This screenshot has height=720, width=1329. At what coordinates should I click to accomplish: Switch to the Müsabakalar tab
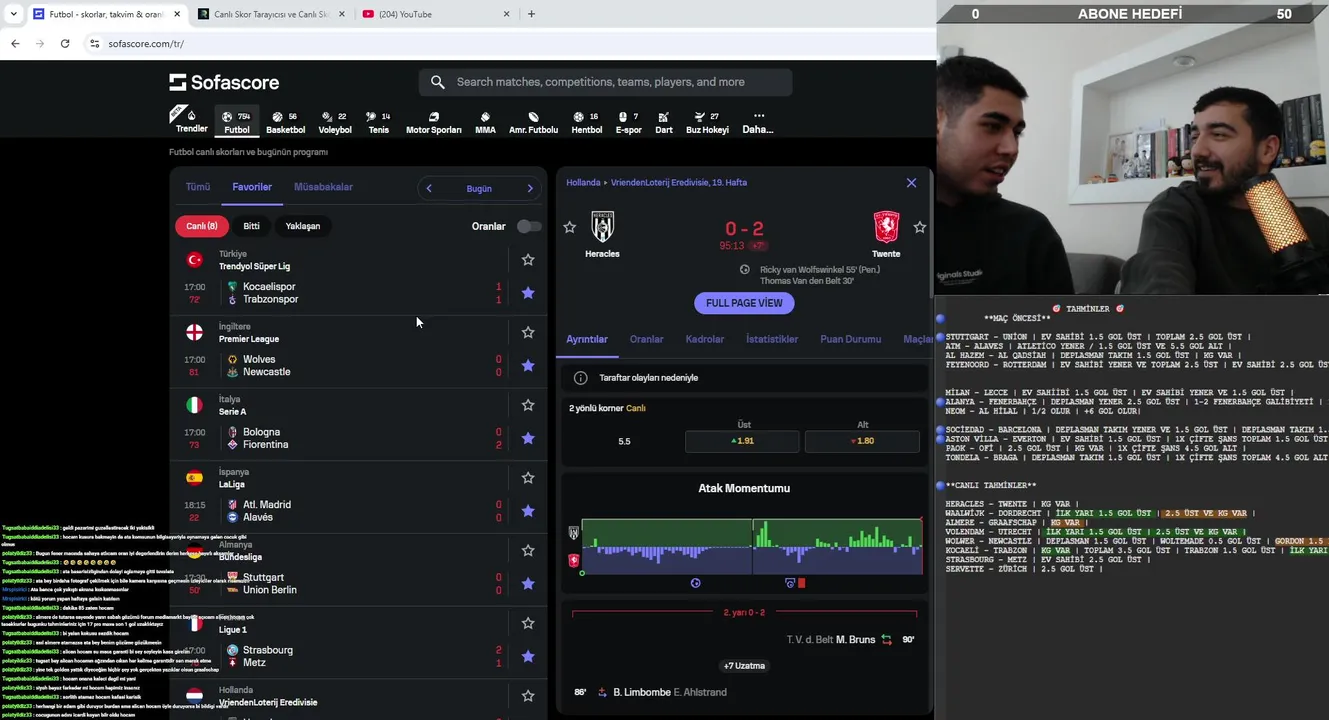[x=323, y=187]
